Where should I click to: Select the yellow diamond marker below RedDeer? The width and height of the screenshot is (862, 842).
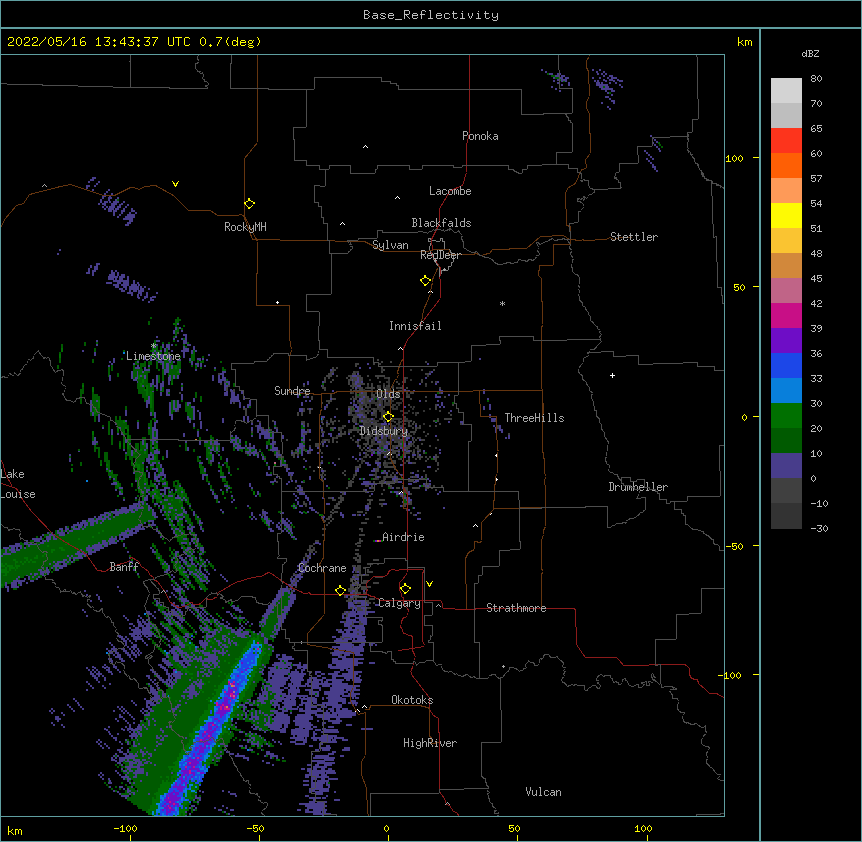[x=425, y=281]
